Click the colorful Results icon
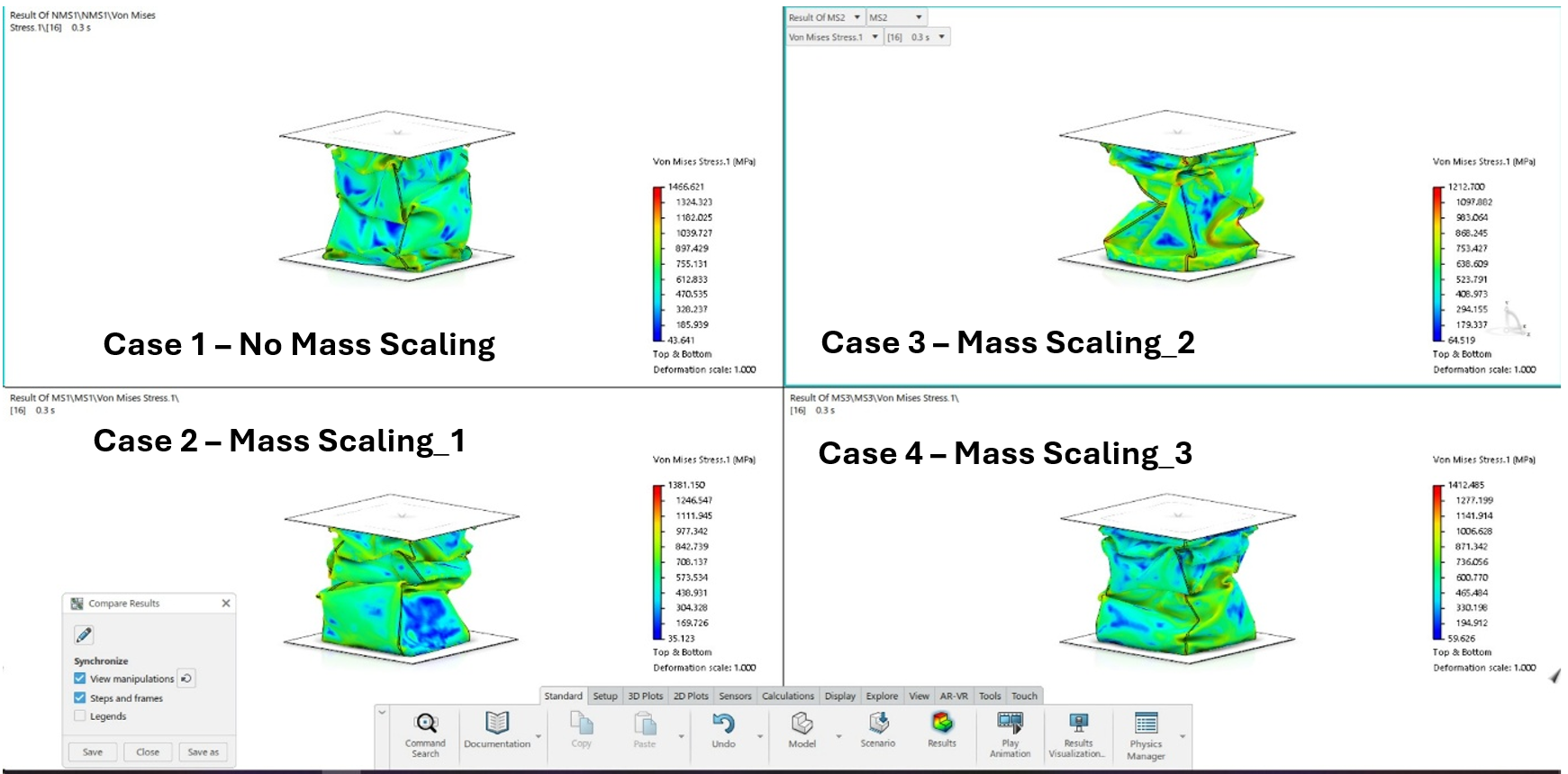The image size is (1568, 774). (942, 724)
